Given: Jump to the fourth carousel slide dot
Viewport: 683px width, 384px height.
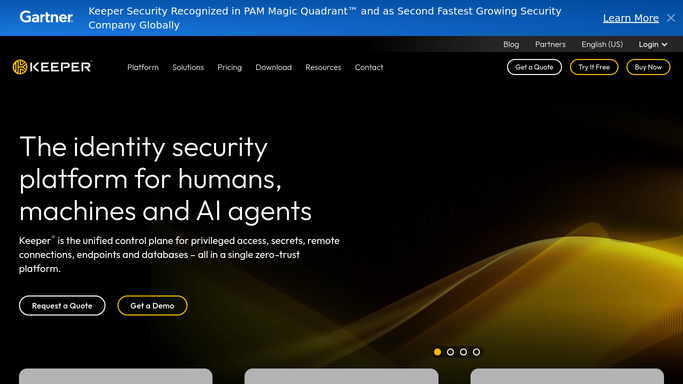Looking at the screenshot, I should click(477, 352).
